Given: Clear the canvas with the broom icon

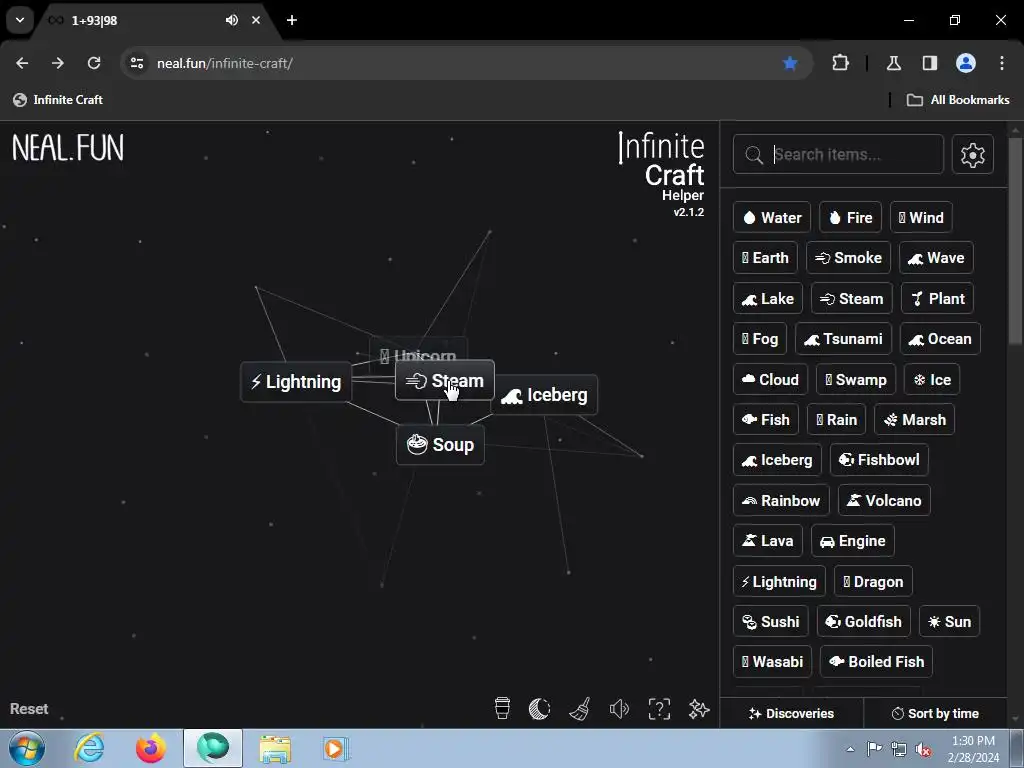Looking at the screenshot, I should click(x=580, y=709).
